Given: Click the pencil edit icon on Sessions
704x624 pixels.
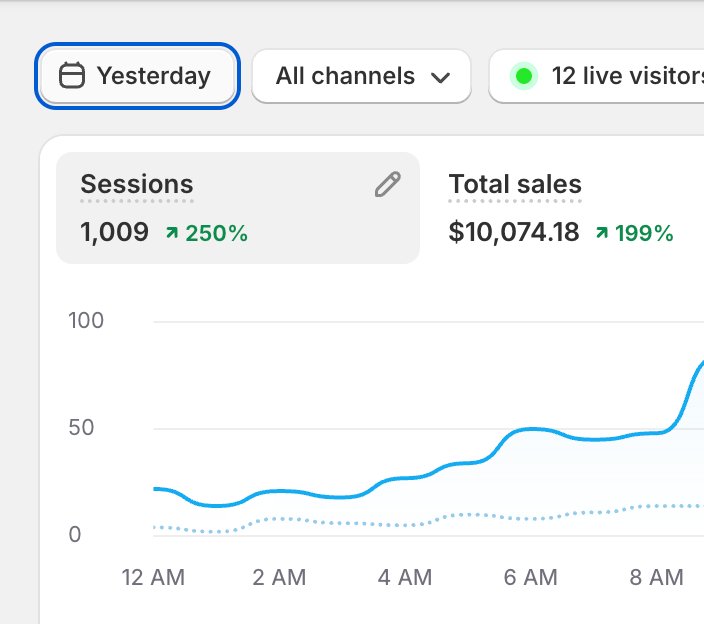Looking at the screenshot, I should pos(387,184).
